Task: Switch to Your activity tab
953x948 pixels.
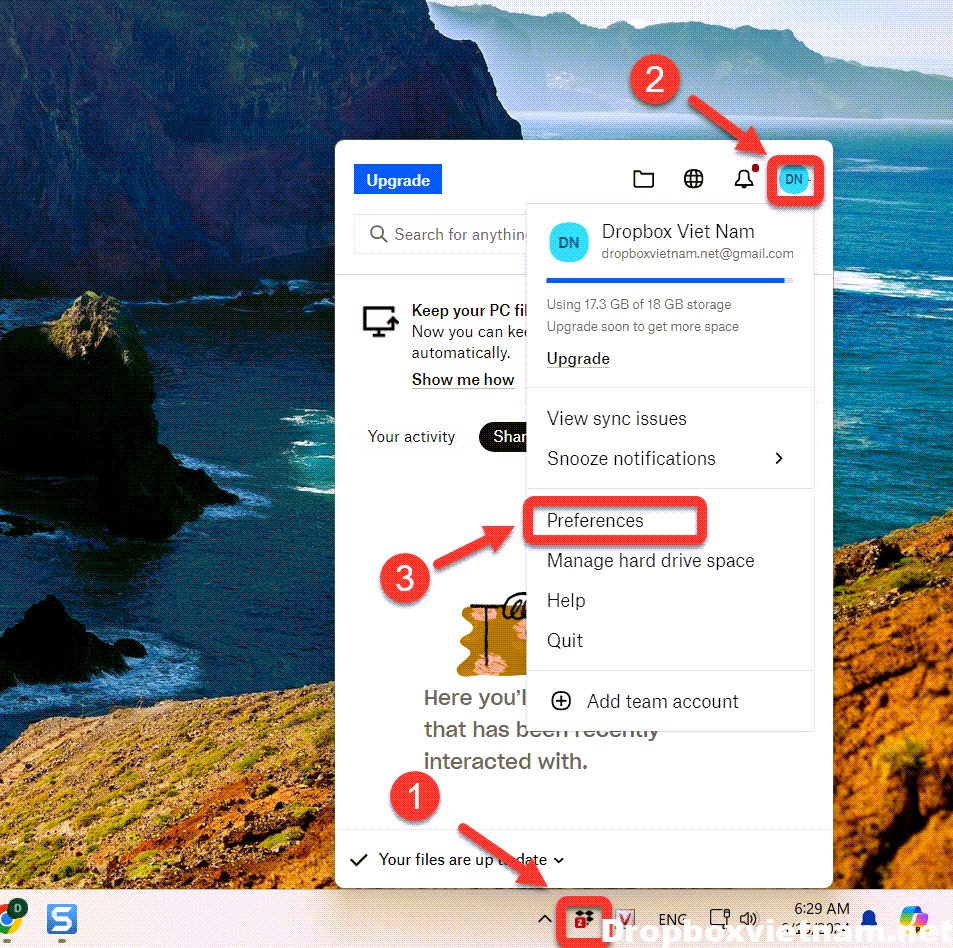Action: (x=411, y=437)
